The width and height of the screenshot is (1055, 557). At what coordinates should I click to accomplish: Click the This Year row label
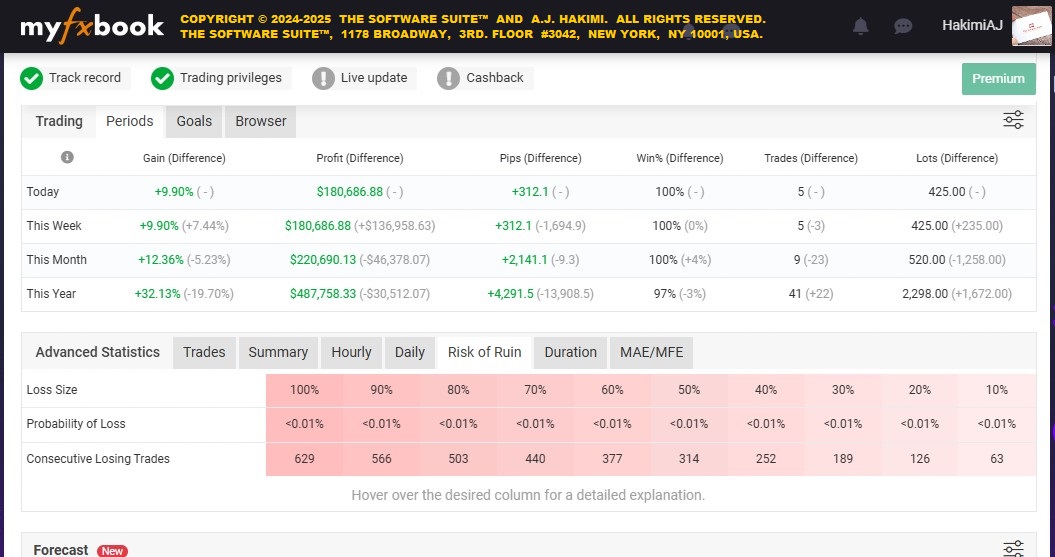point(51,293)
